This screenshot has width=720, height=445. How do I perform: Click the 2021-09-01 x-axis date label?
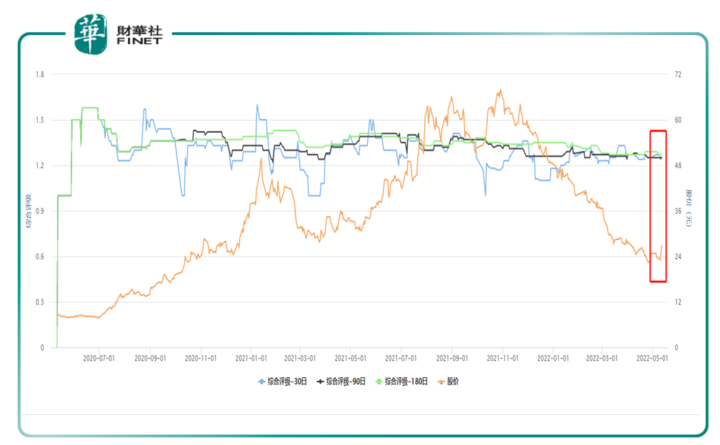(x=451, y=356)
